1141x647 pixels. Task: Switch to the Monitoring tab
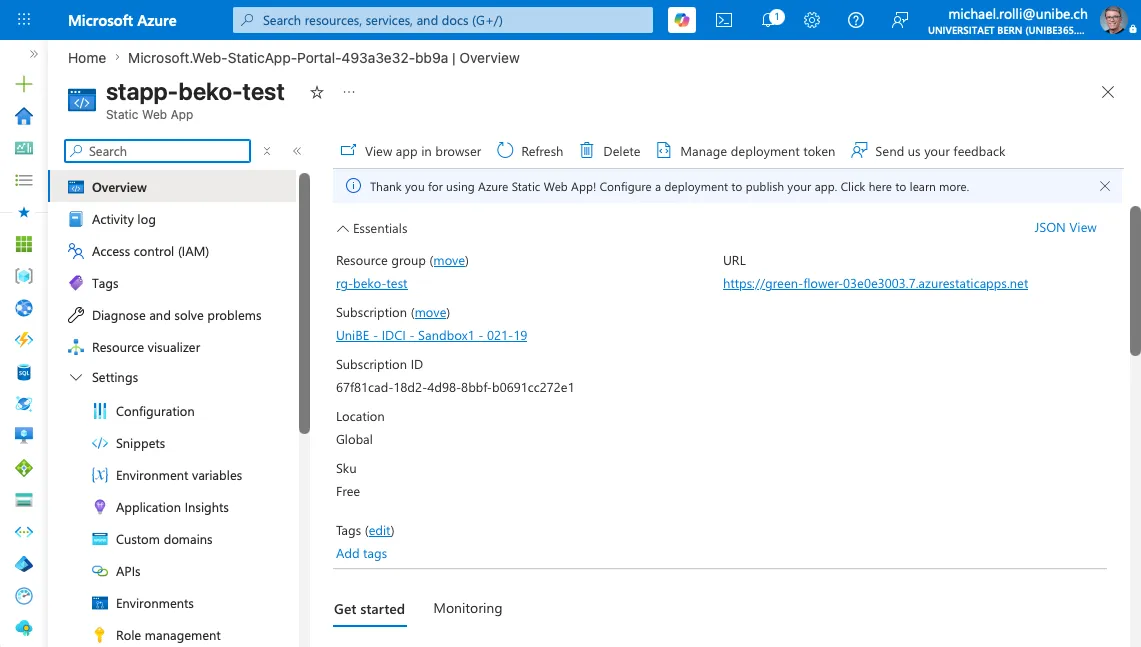468,608
